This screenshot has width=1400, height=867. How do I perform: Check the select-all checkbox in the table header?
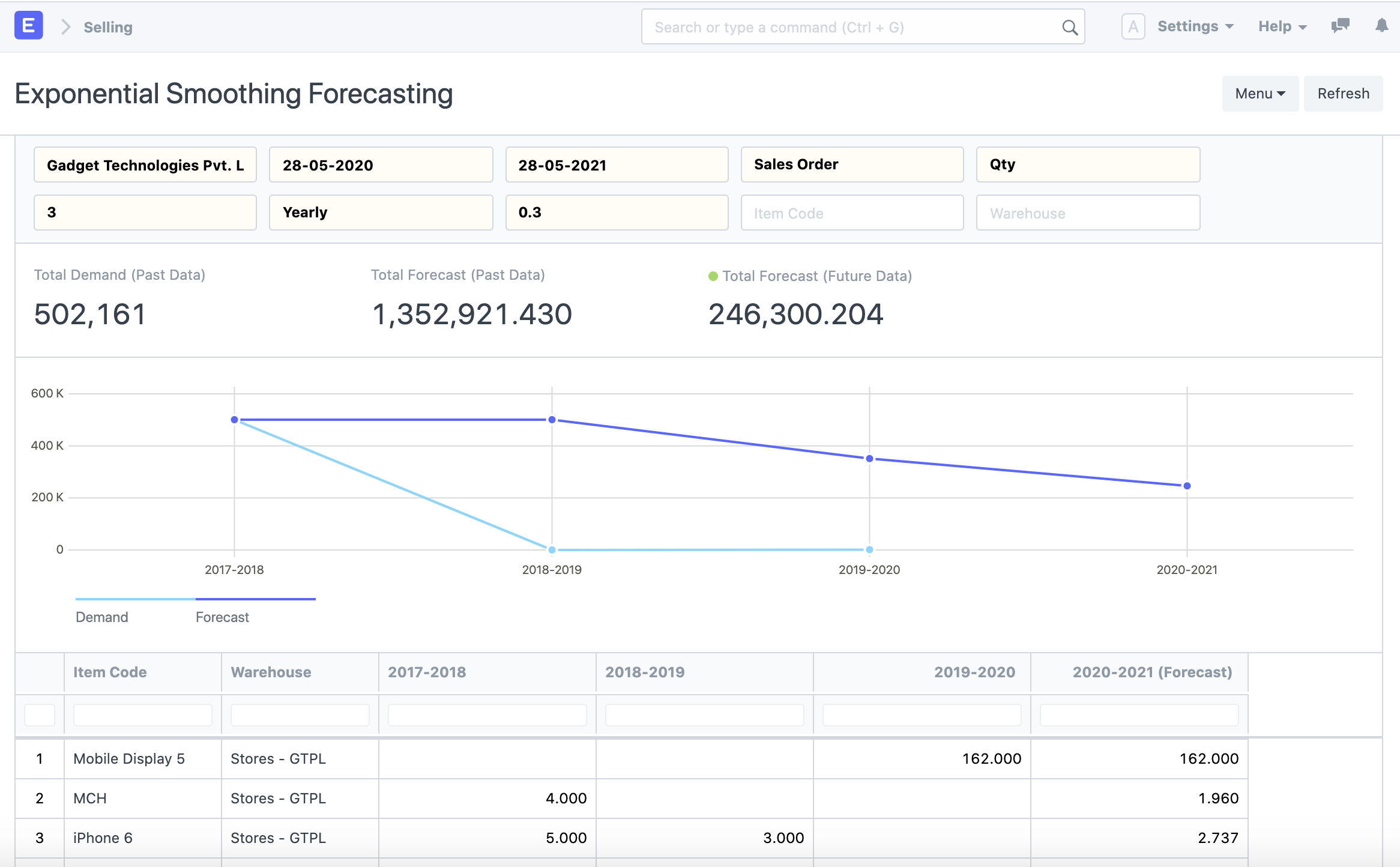[x=39, y=714]
